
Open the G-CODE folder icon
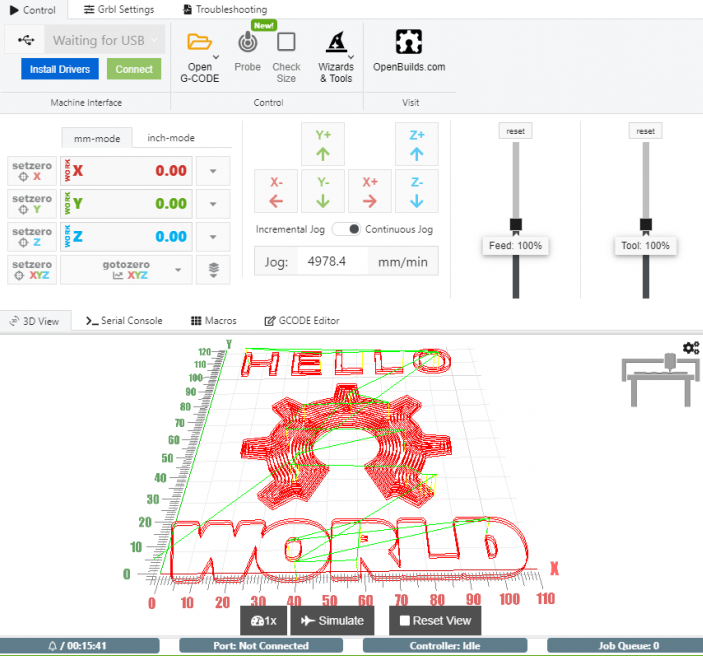pos(199,42)
